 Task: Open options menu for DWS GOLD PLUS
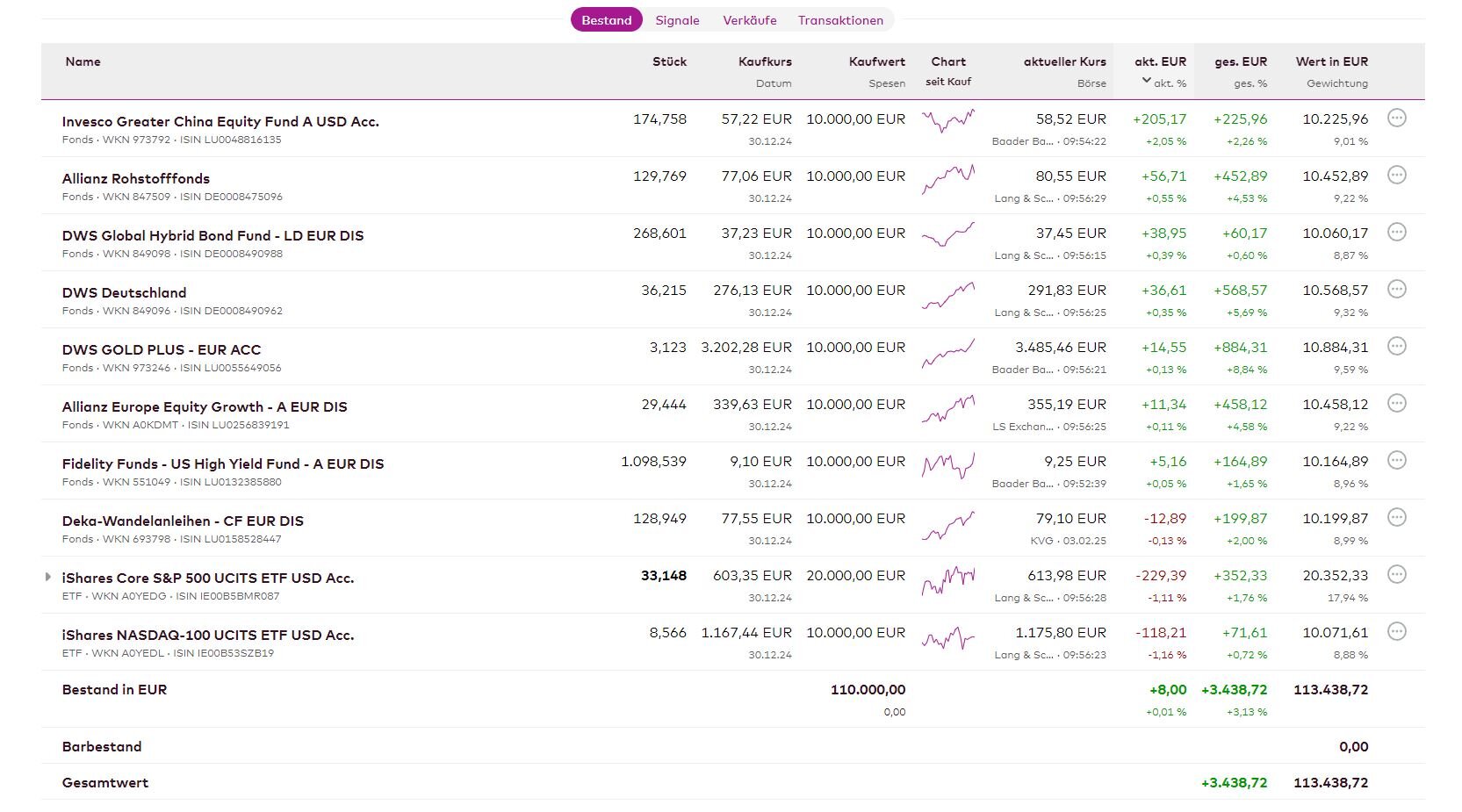(1396, 346)
